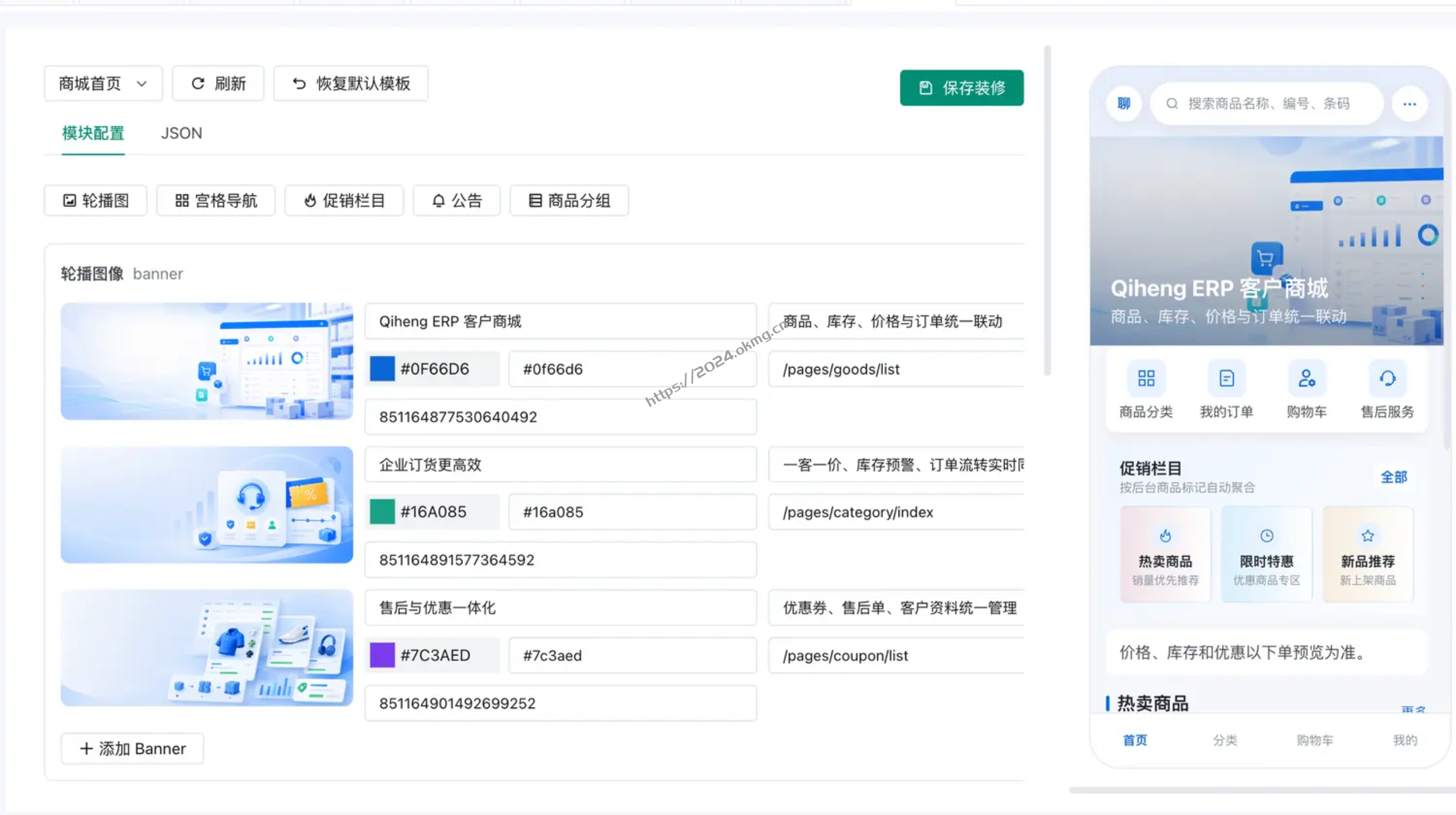Click the vertical scrollbar of config panel
Image resolution: width=1456 pixels, height=815 pixels.
tap(1048, 211)
